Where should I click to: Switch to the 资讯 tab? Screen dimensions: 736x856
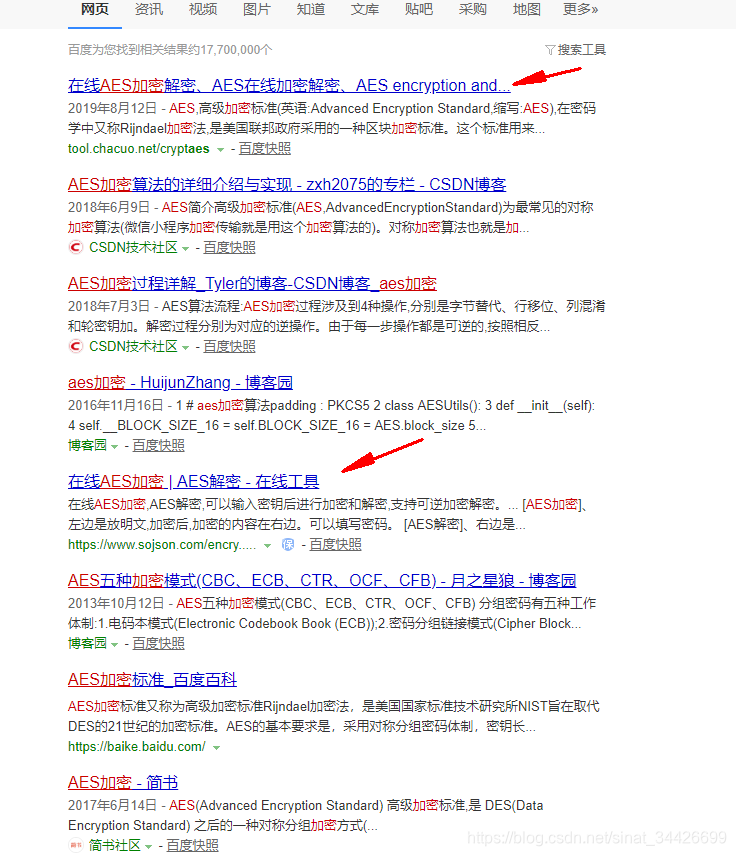tap(149, 10)
